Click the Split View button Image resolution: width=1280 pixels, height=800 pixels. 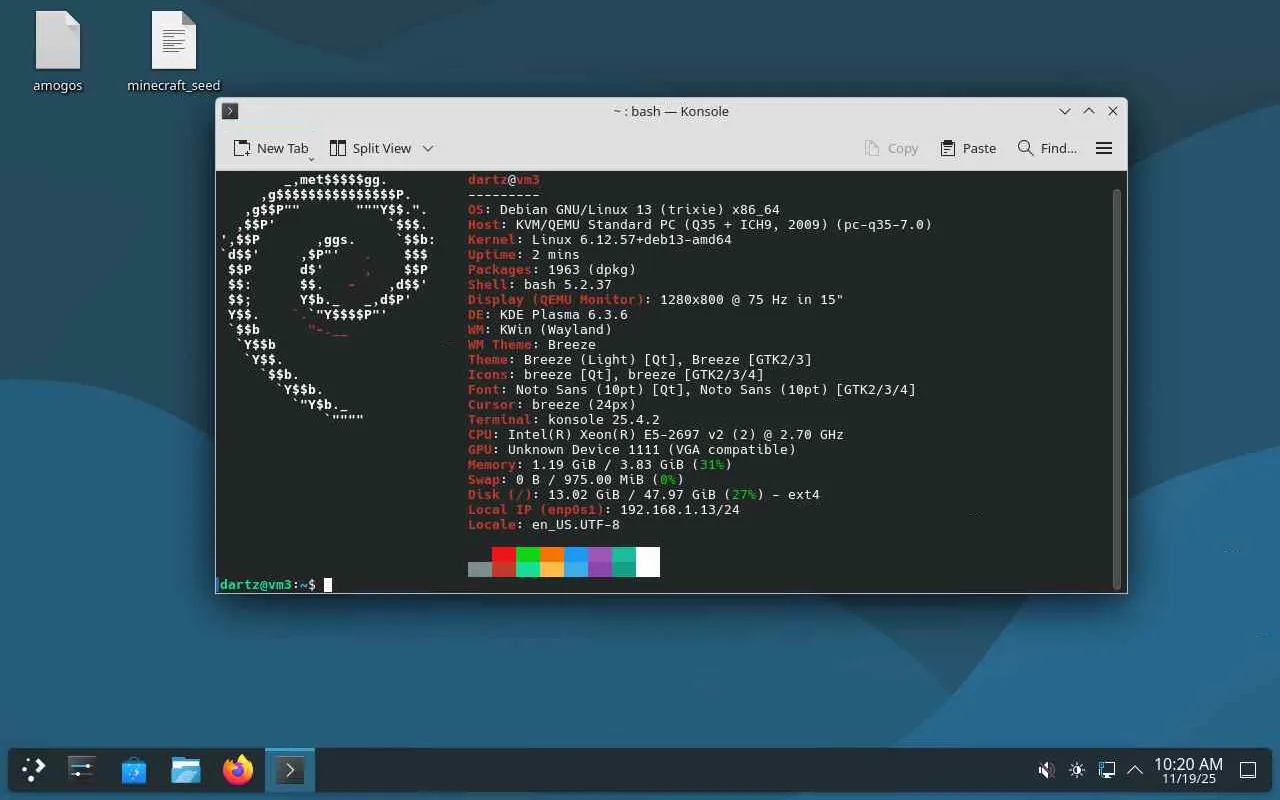point(370,148)
